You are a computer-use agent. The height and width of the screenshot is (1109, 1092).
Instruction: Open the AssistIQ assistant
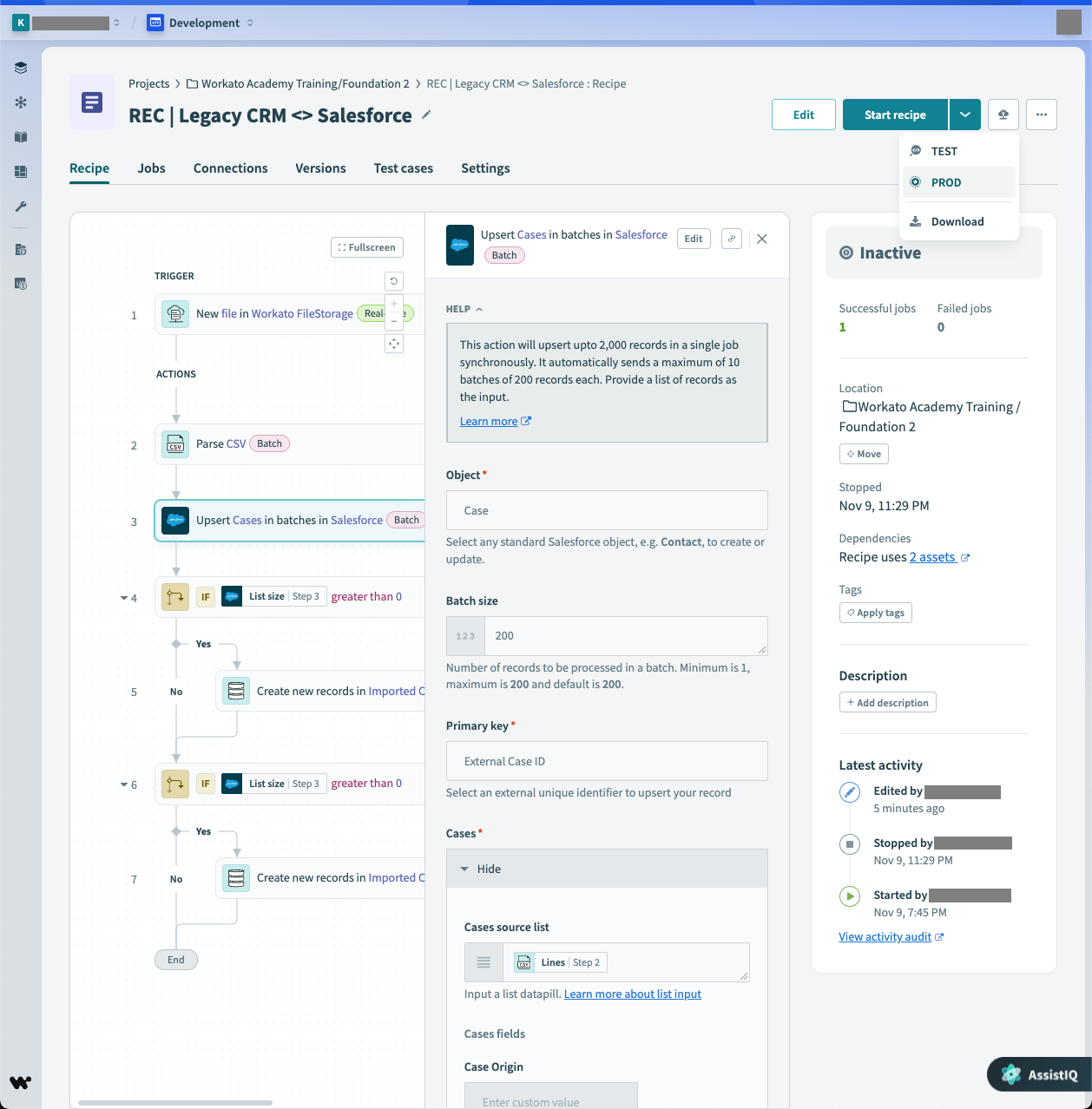pos(1039,1074)
